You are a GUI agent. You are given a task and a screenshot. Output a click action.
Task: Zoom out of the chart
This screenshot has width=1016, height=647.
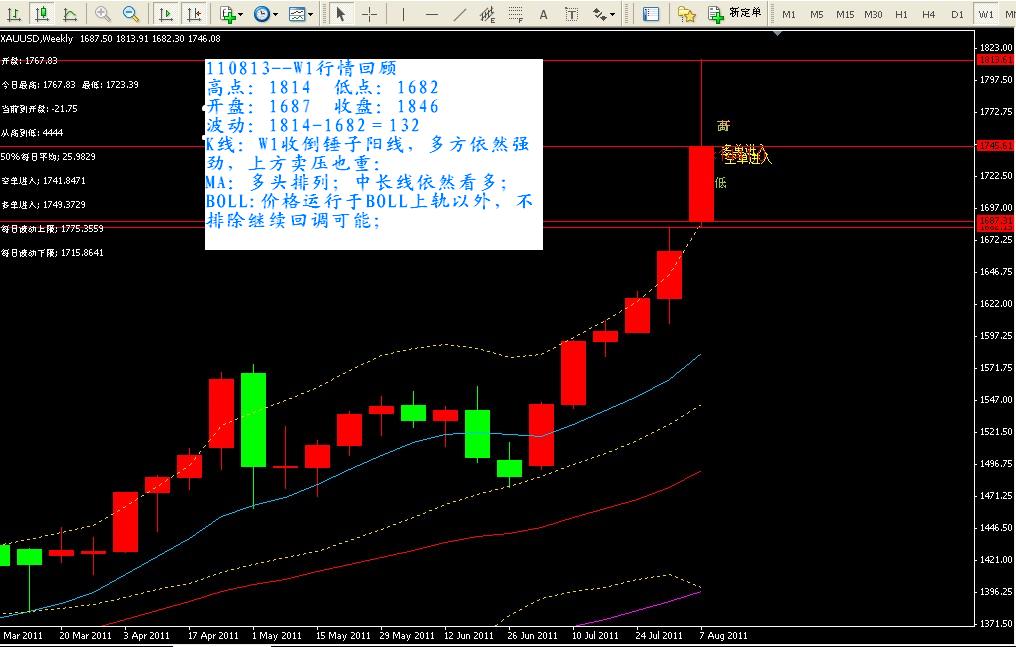pos(131,14)
